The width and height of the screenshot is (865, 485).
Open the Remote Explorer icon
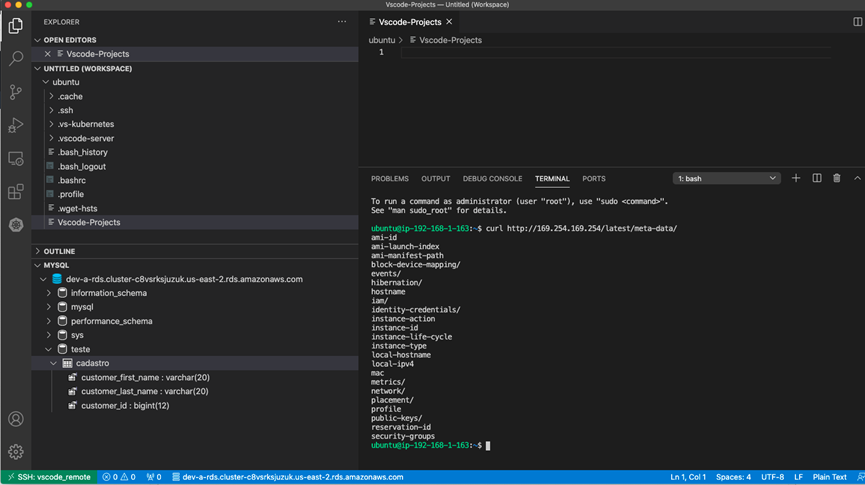(x=16, y=159)
